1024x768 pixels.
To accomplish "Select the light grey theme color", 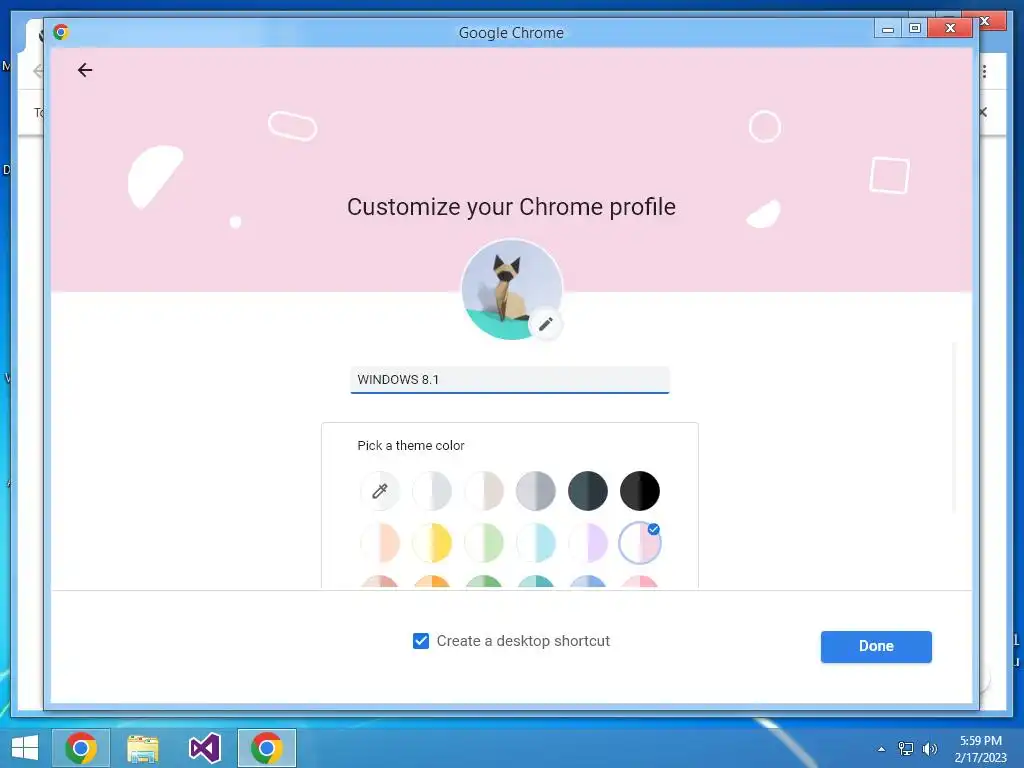I will (432, 490).
